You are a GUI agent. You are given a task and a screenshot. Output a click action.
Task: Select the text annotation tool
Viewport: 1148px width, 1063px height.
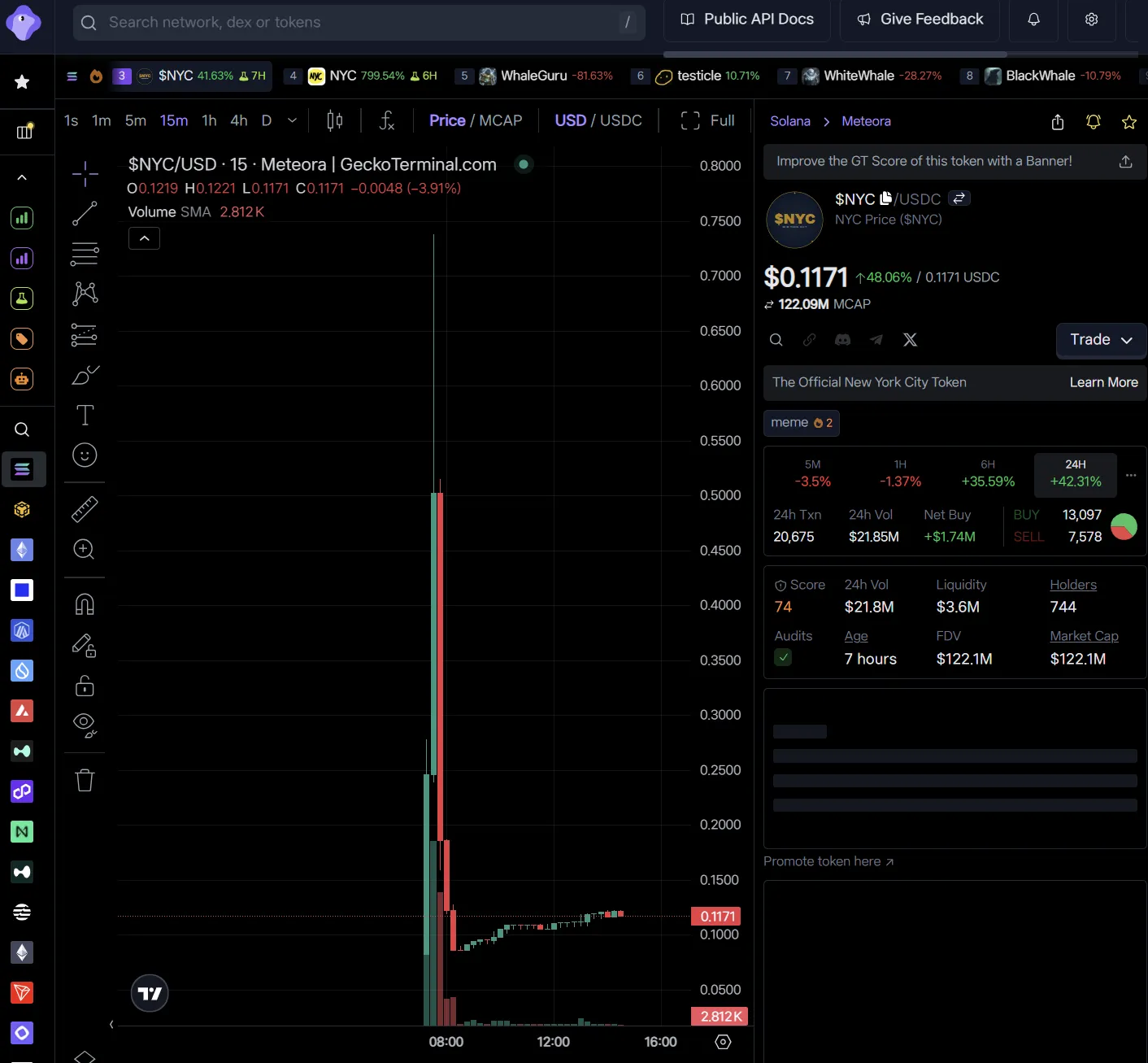pos(85,416)
